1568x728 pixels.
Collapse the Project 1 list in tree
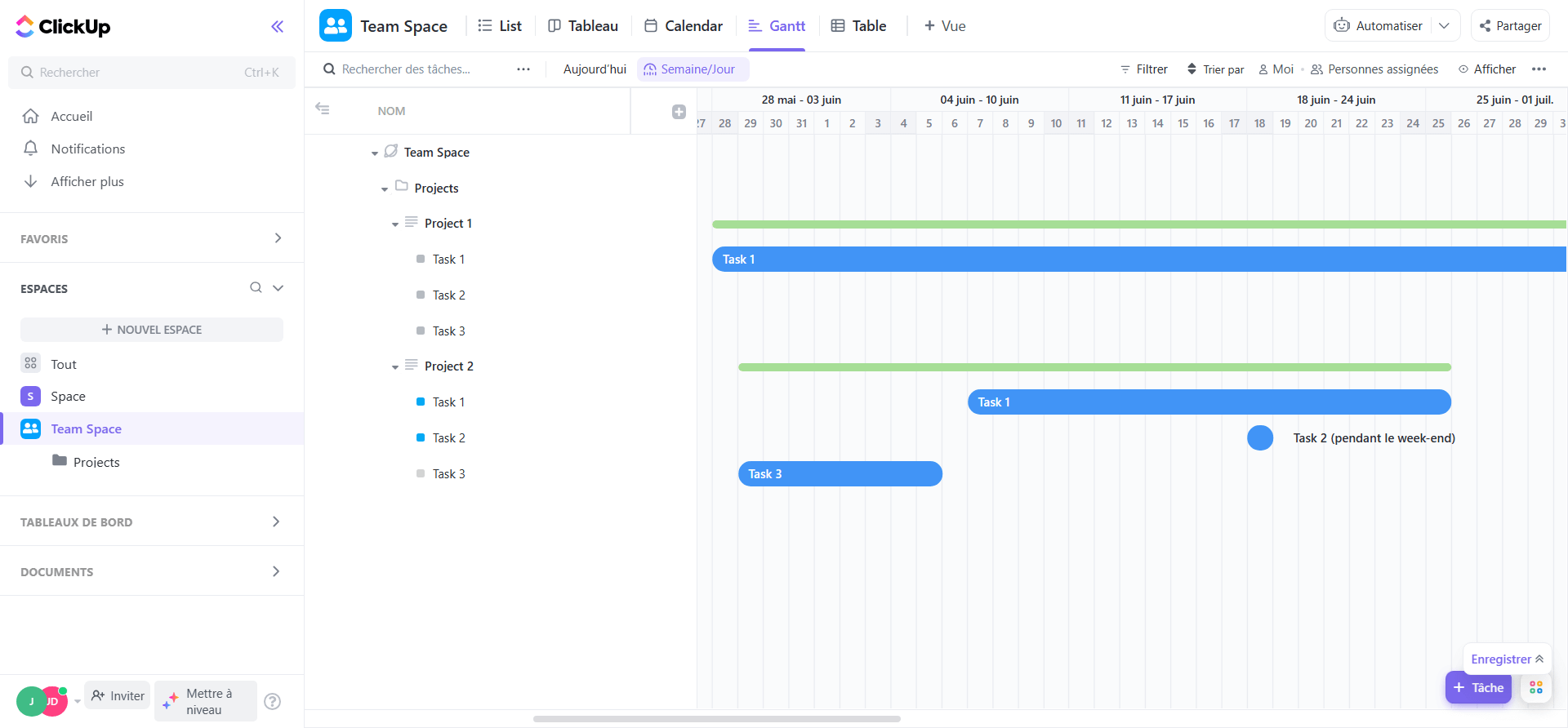click(395, 224)
